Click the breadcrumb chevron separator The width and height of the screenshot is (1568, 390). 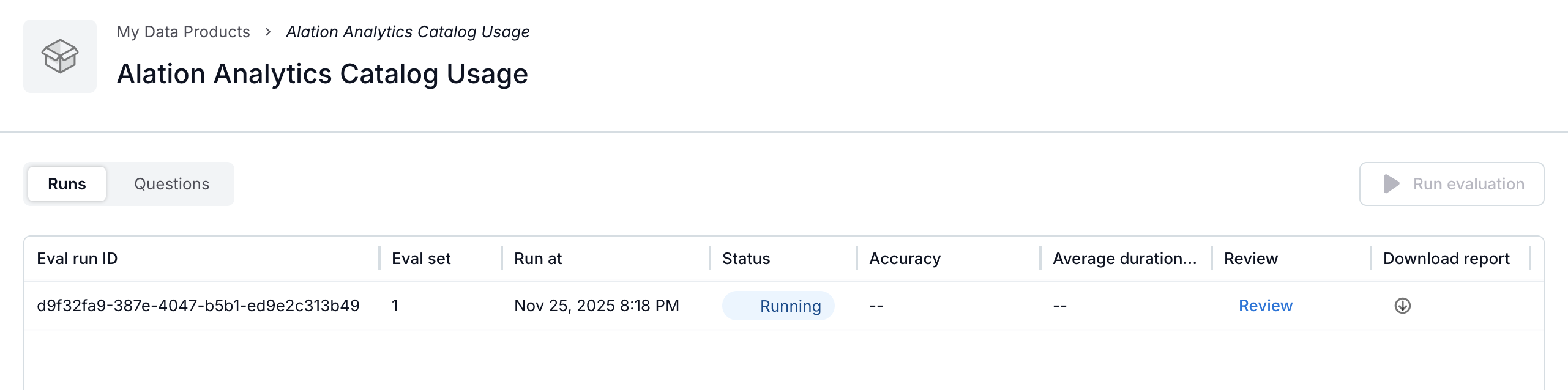pyautogui.click(x=268, y=32)
